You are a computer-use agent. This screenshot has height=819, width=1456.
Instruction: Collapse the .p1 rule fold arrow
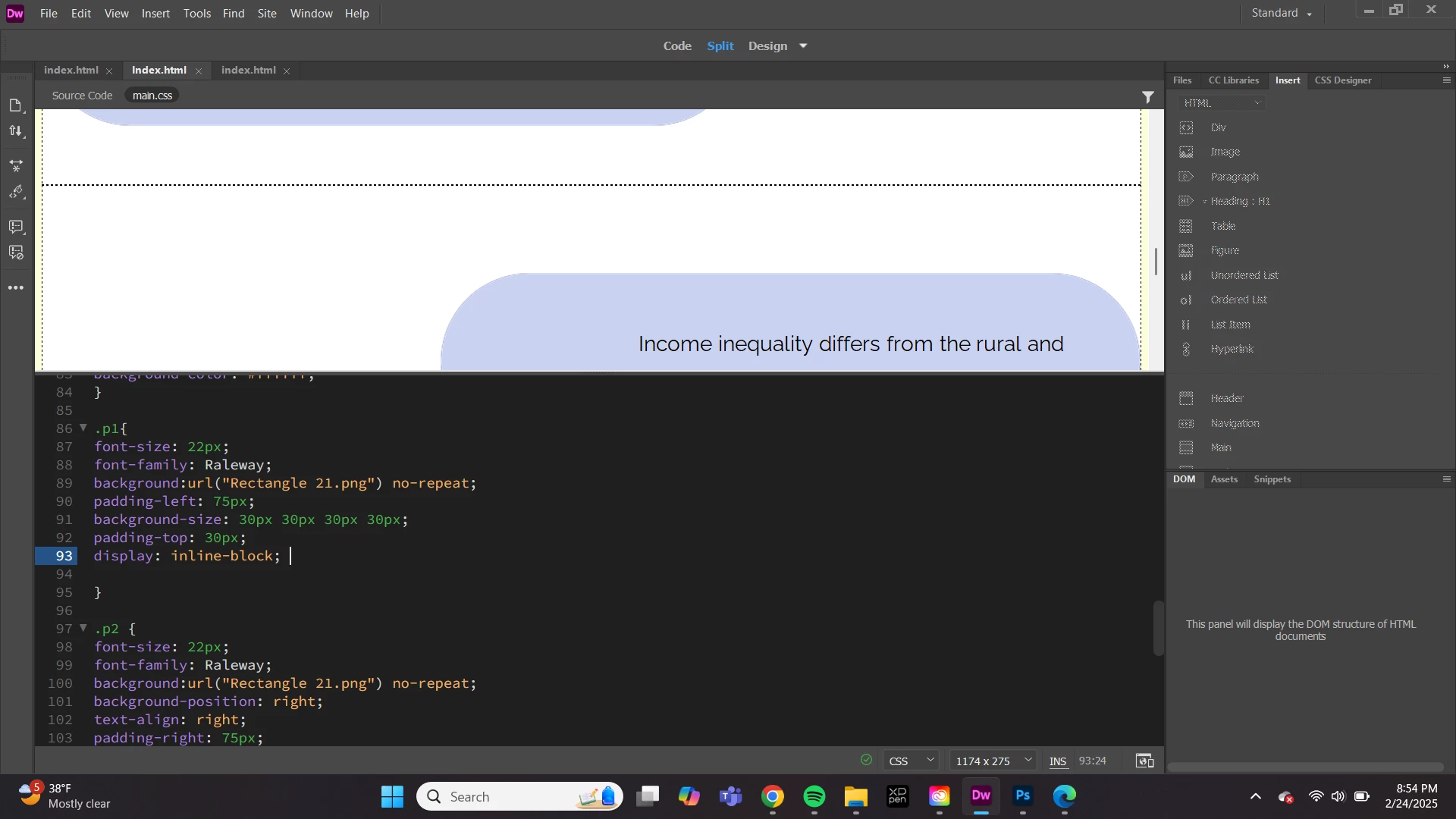83,428
